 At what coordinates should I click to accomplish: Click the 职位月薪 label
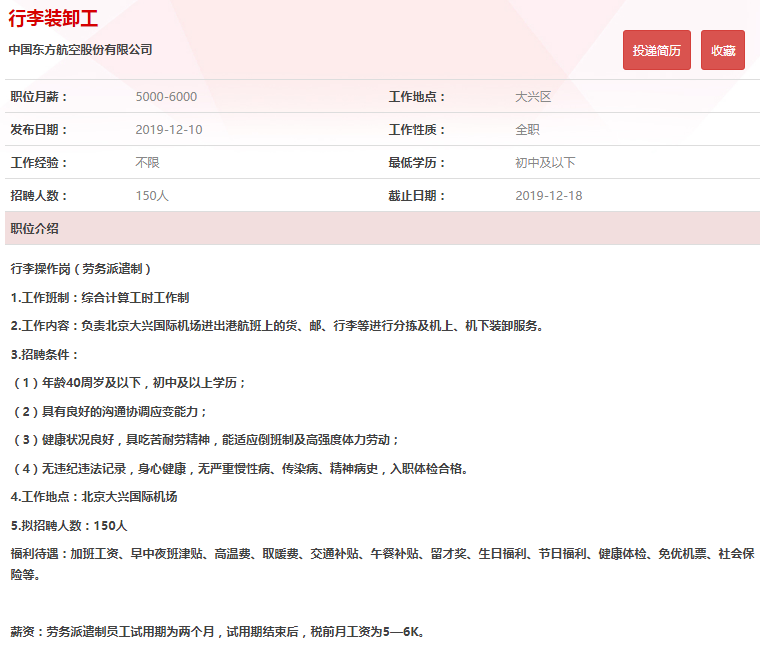(x=39, y=96)
